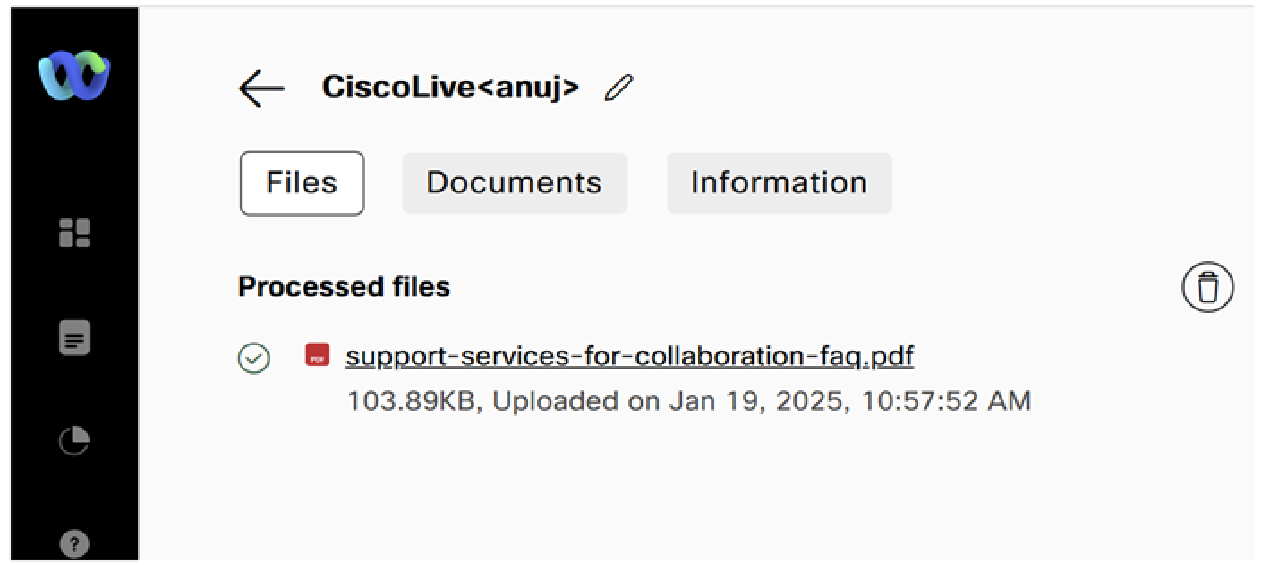The width and height of the screenshot is (1269, 565).
Task: Click the Webex logo in the sidebar
Action: pyautogui.click(x=74, y=76)
